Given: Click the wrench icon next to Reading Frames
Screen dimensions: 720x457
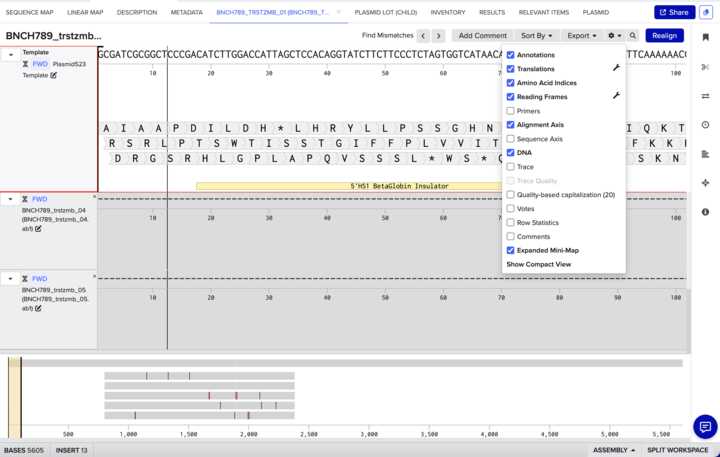Looking at the screenshot, I should (x=616, y=96).
